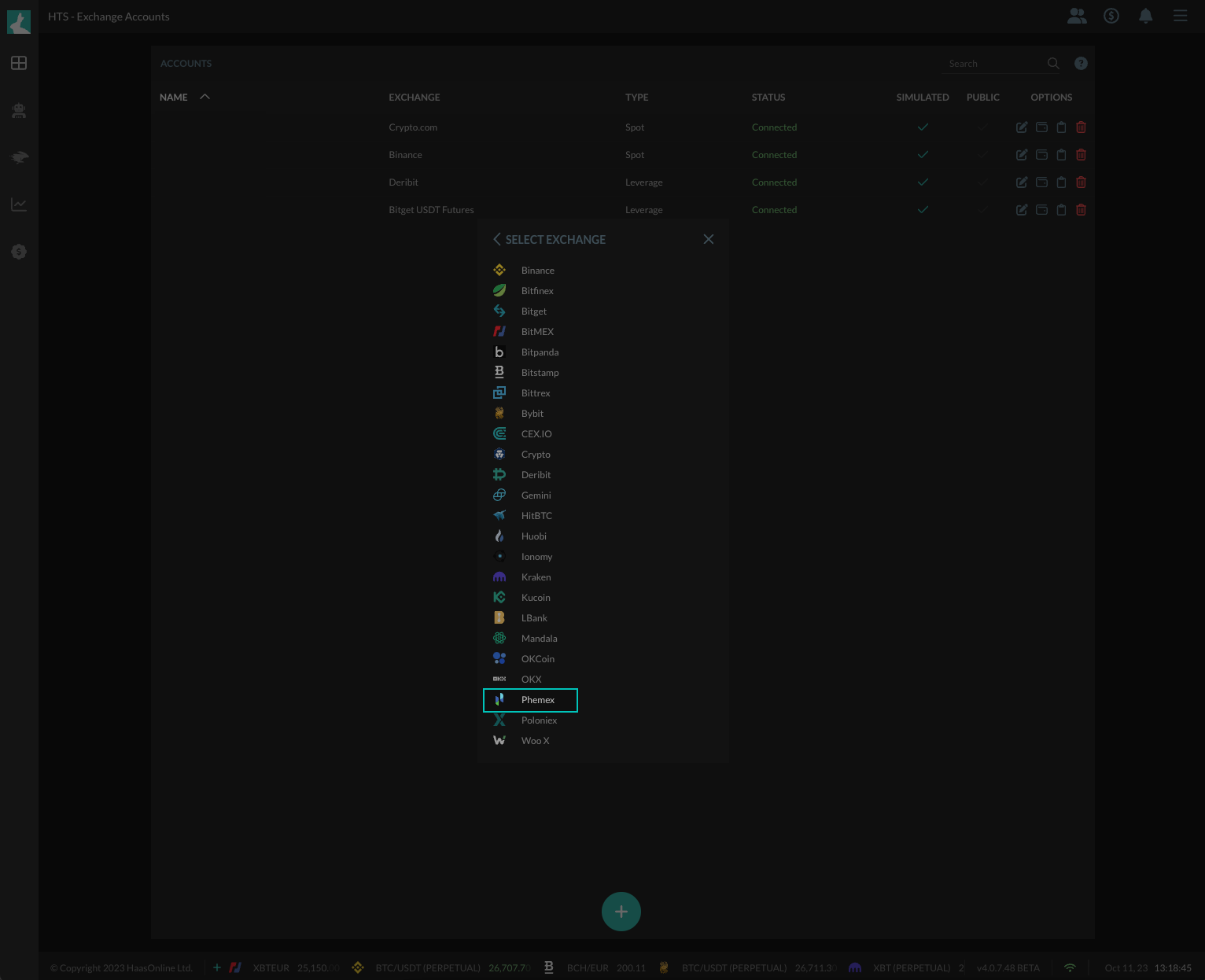1205x980 pixels.
Task: Toggle the Simulated checkmark for Binance
Action: point(923,154)
